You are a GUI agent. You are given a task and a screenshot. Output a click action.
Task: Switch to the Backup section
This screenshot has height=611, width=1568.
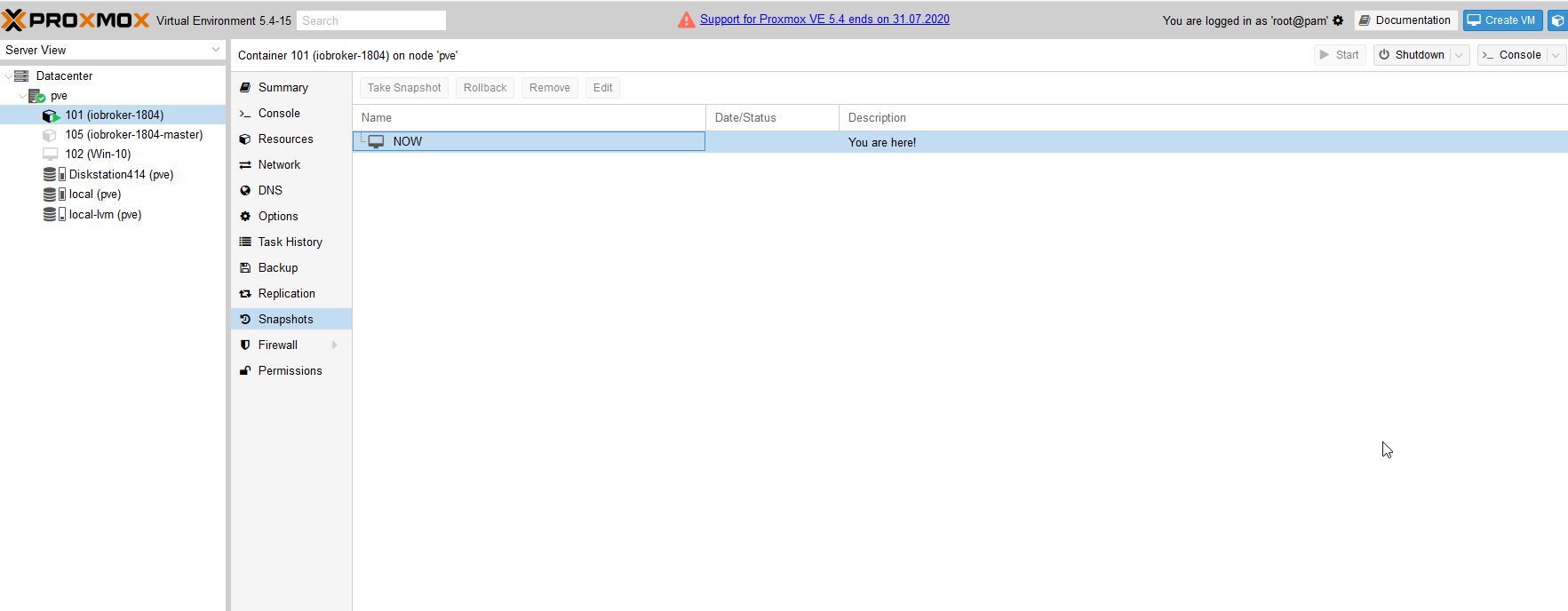[x=291, y=268]
